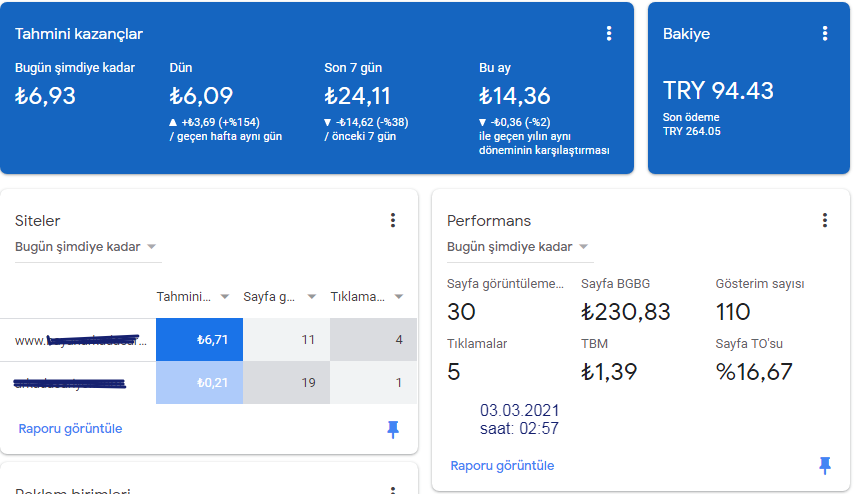Click the Sayfa BGBG ₺230,83 metric
Image resolution: width=856 pixels, height=494 pixels.
click(625, 312)
